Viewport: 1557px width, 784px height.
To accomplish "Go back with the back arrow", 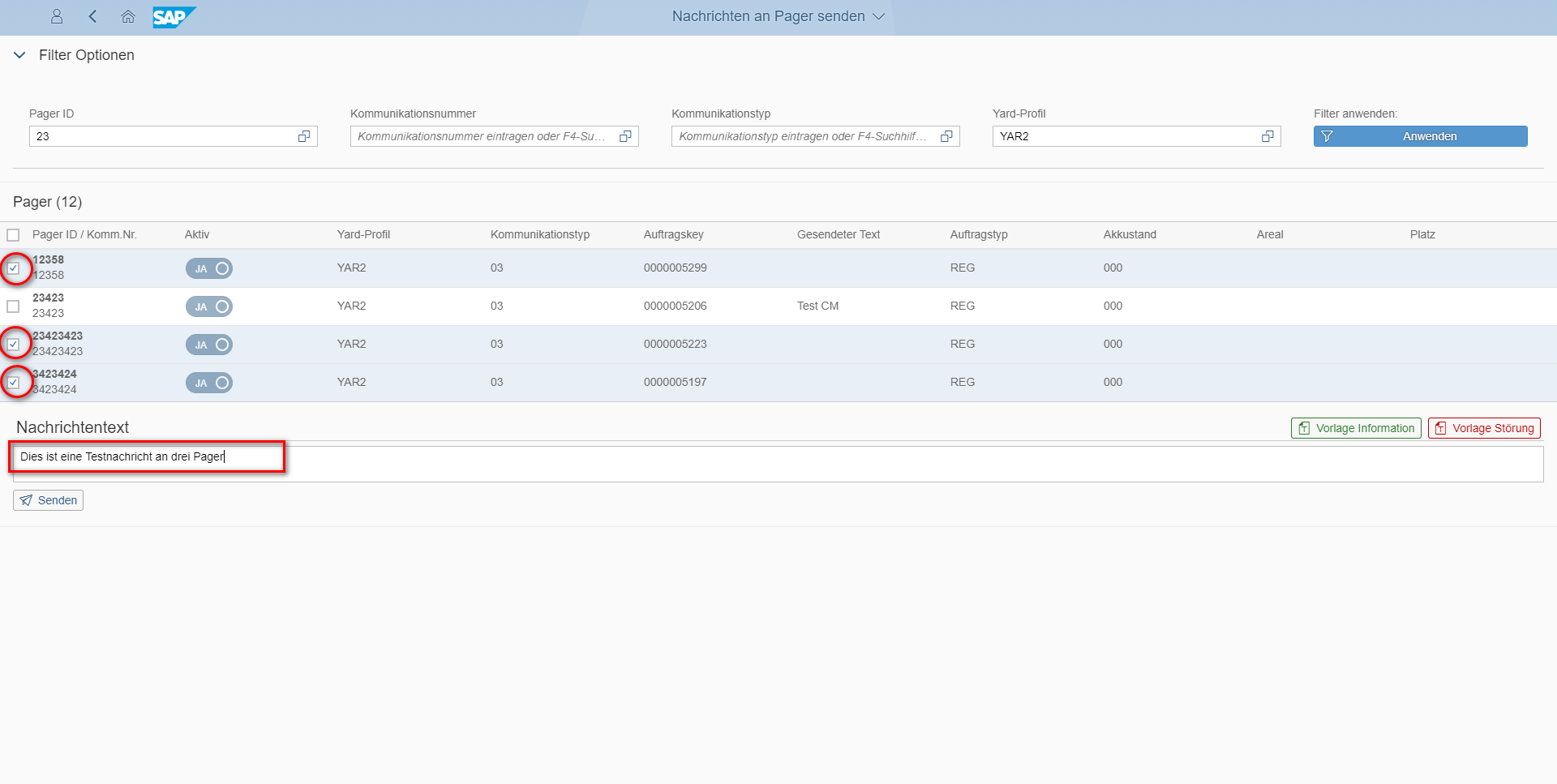I will pyautogui.click(x=92, y=16).
